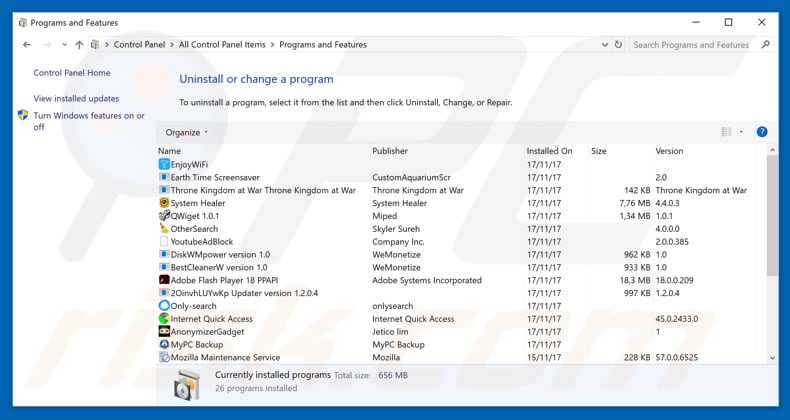Click the MyPC Backup icon

click(164, 344)
